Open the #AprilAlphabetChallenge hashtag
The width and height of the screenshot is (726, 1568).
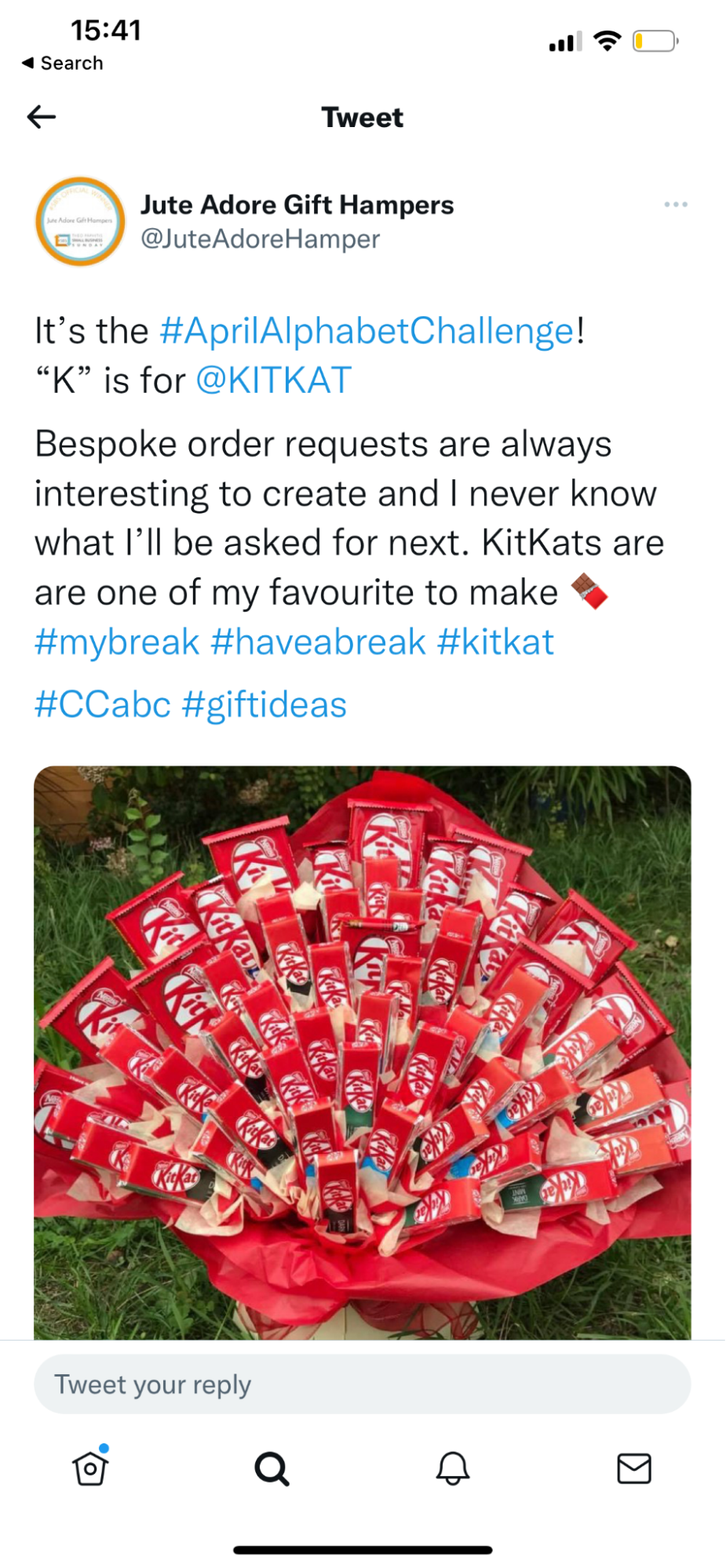(x=367, y=331)
